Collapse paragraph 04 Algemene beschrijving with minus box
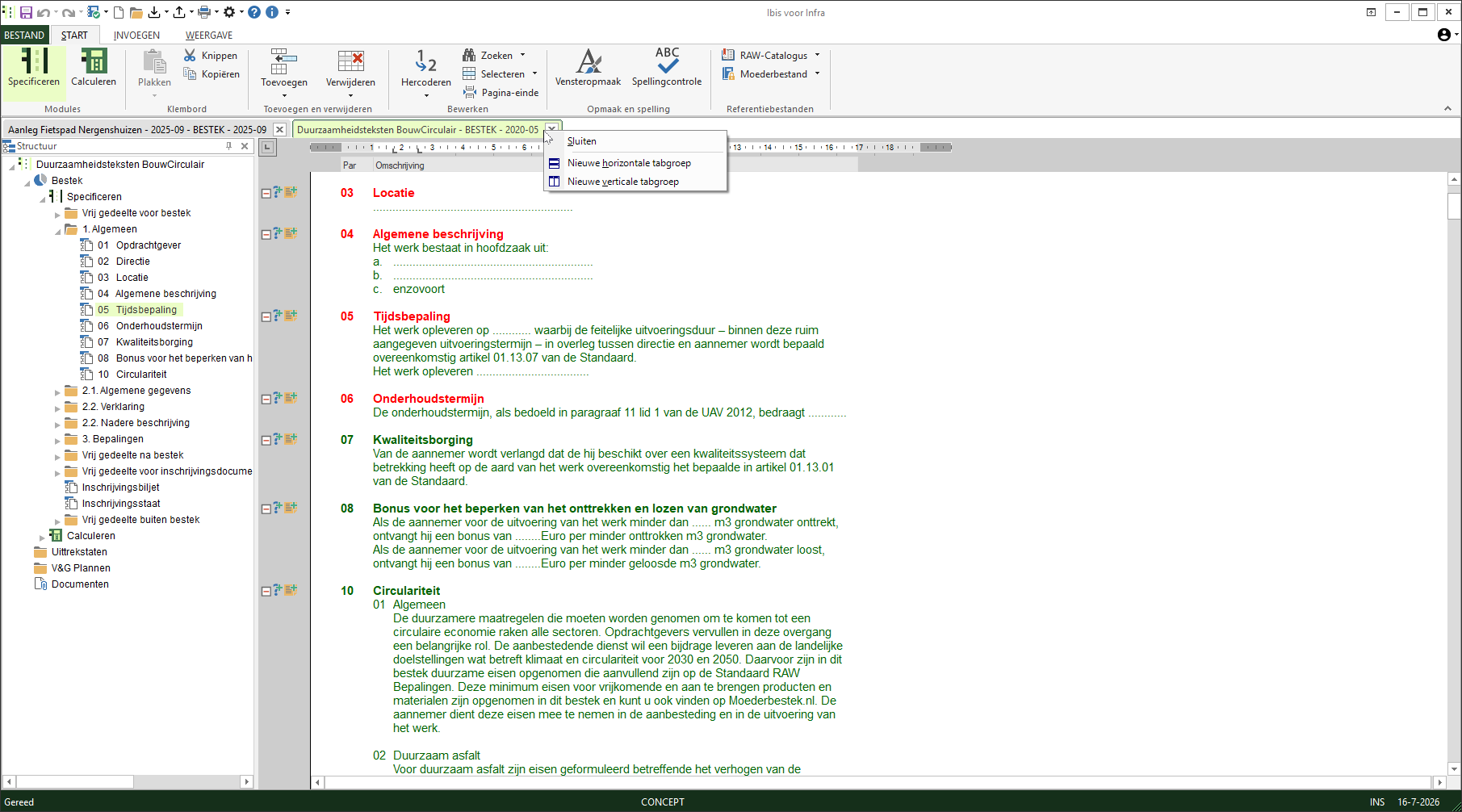1462x812 pixels. point(266,234)
